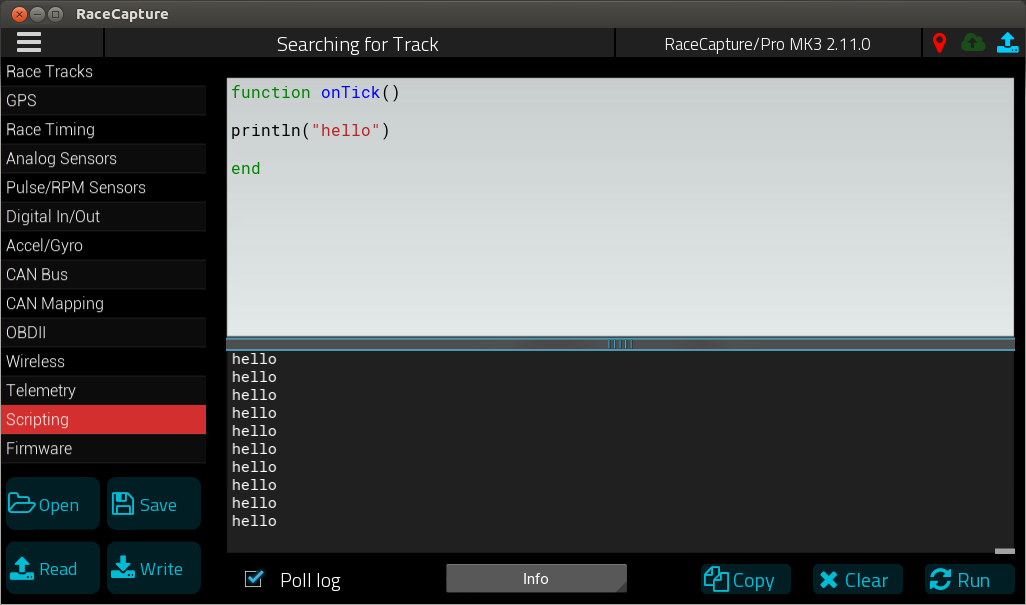Click the log scrollbar thumb at bottom right
The image size is (1026, 605).
coord(1004,551)
